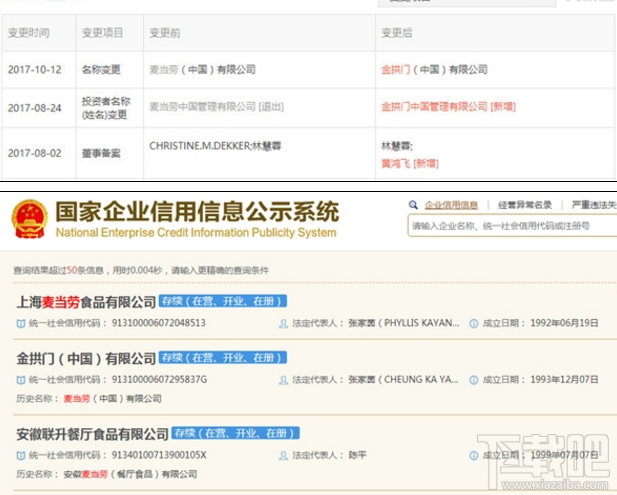Click credit code 91310000607295837G

click(159, 379)
